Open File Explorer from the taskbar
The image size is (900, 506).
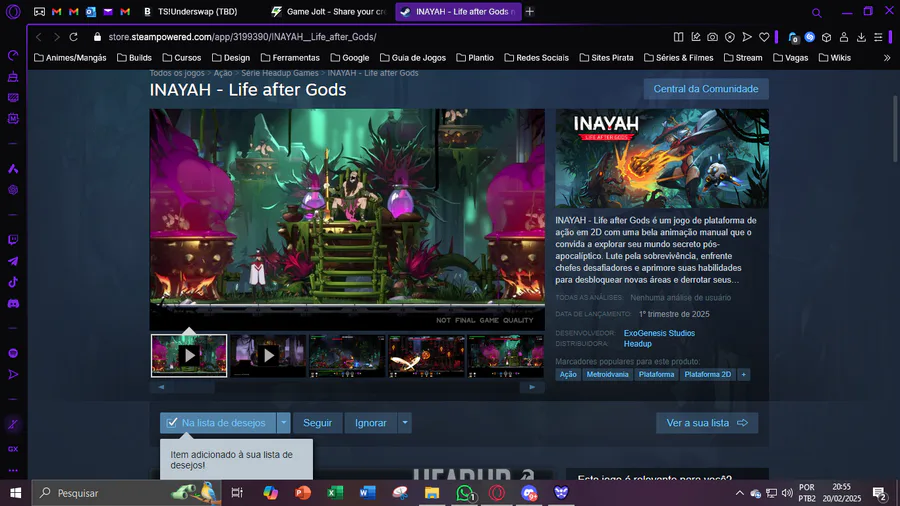(x=432, y=493)
